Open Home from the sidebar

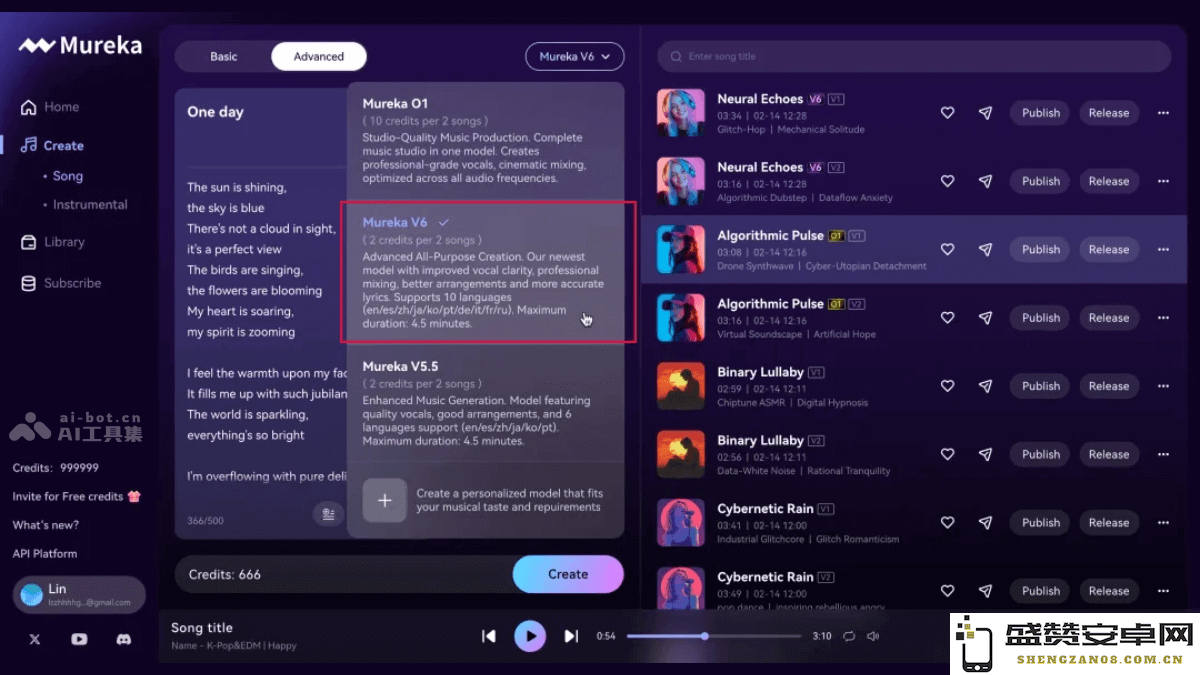pyautogui.click(x=50, y=107)
